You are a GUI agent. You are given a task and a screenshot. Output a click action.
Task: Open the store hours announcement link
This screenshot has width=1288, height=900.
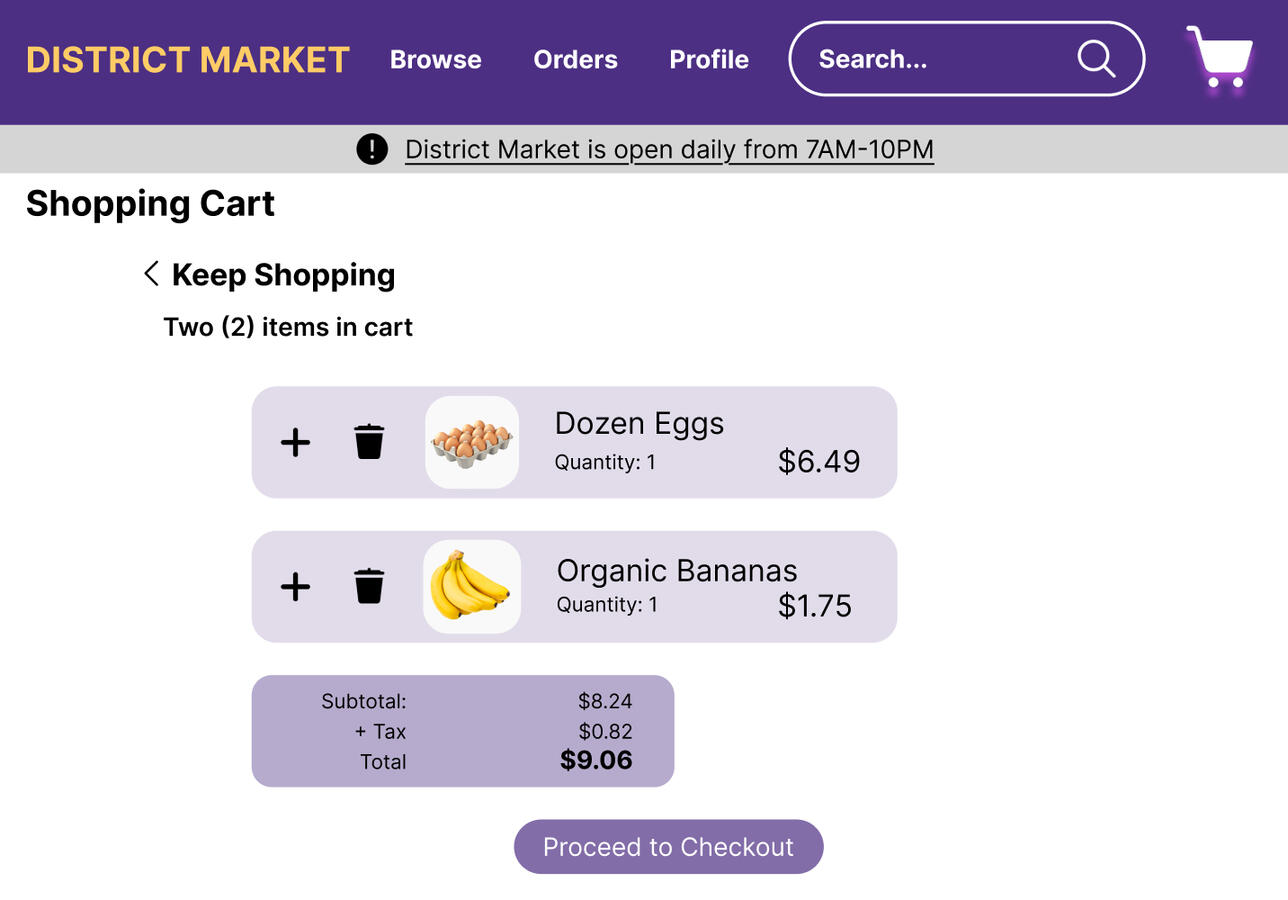pos(668,149)
